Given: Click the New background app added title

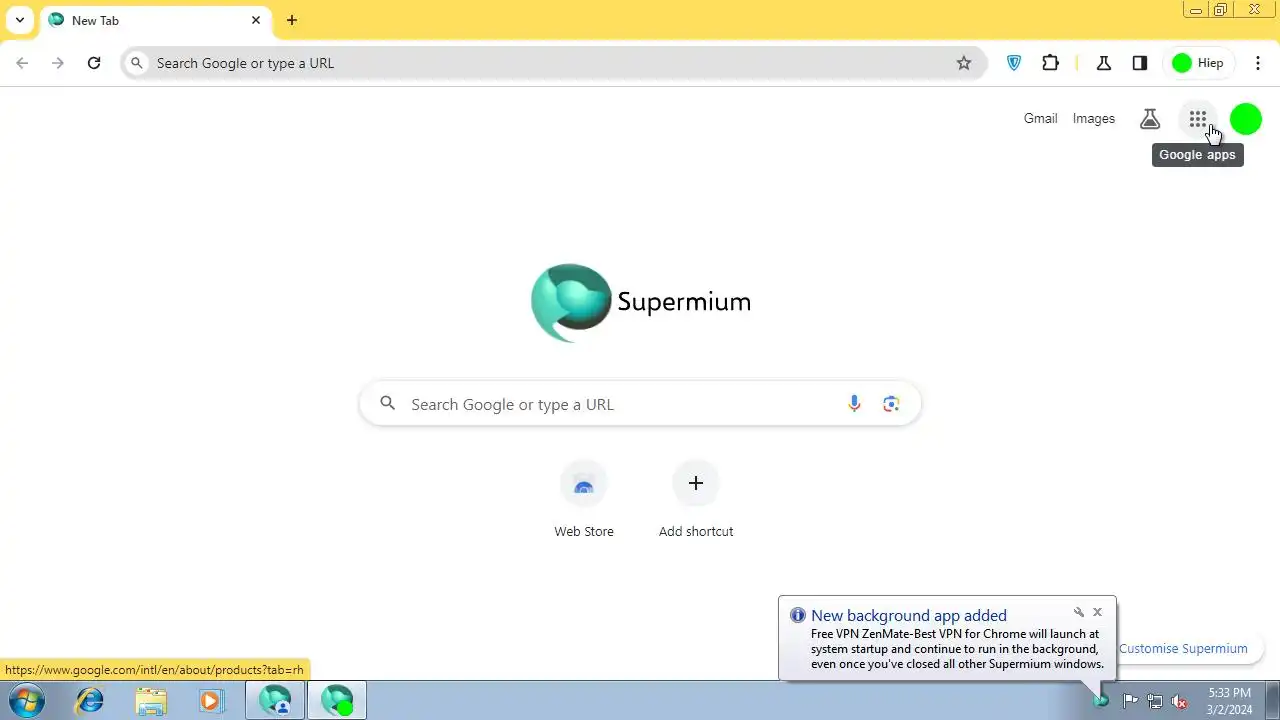Looking at the screenshot, I should pyautogui.click(x=909, y=615).
